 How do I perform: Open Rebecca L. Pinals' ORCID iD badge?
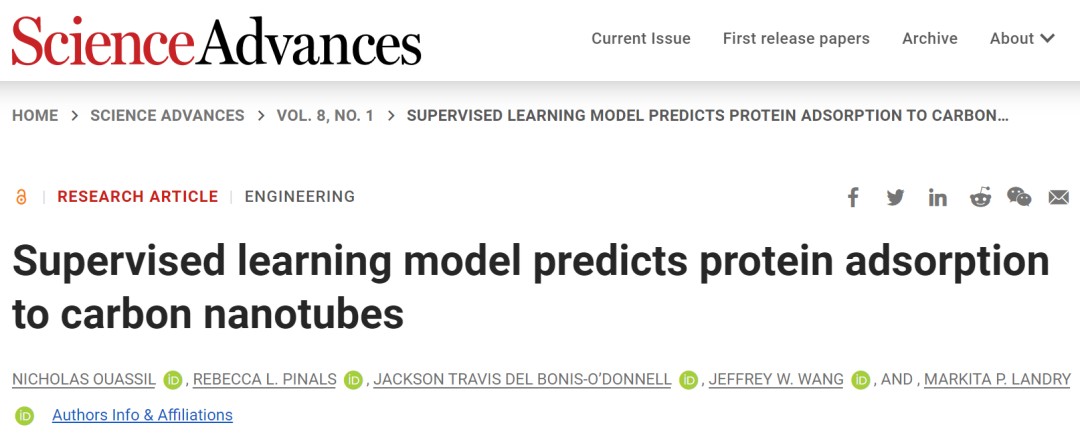pyautogui.click(x=353, y=379)
